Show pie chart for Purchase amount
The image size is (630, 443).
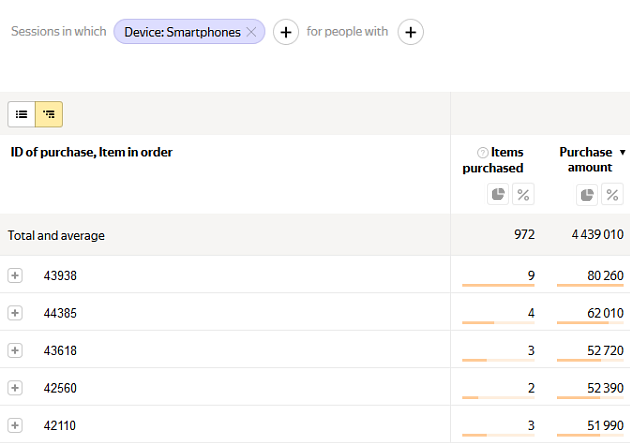(587, 194)
